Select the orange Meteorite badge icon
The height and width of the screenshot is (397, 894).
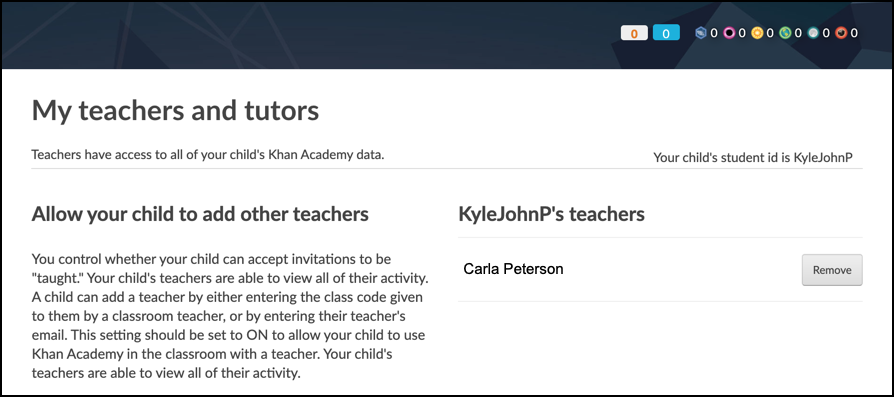842,33
